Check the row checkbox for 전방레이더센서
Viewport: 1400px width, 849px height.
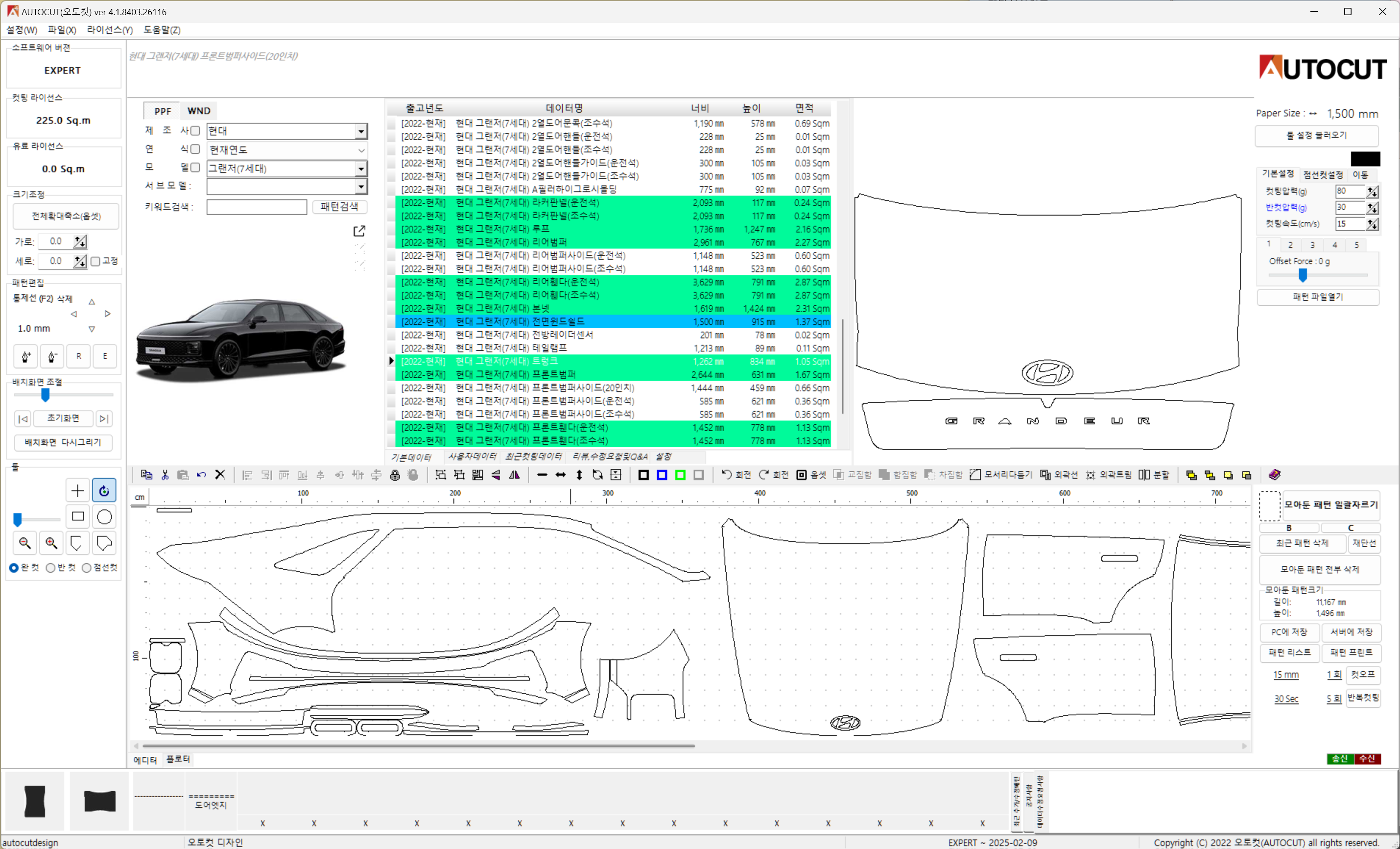tap(391, 335)
